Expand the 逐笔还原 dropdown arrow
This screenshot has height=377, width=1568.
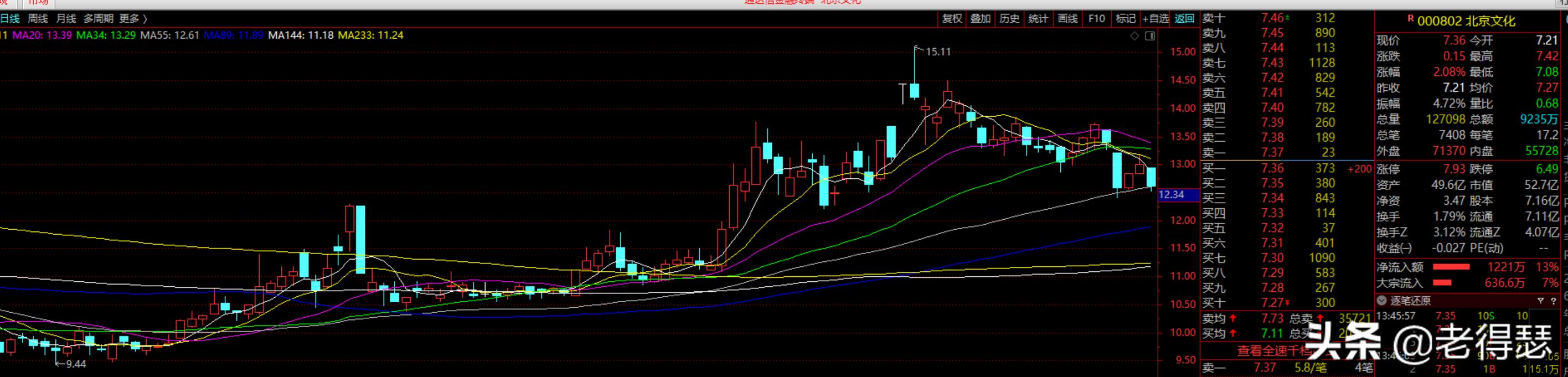click(1382, 301)
